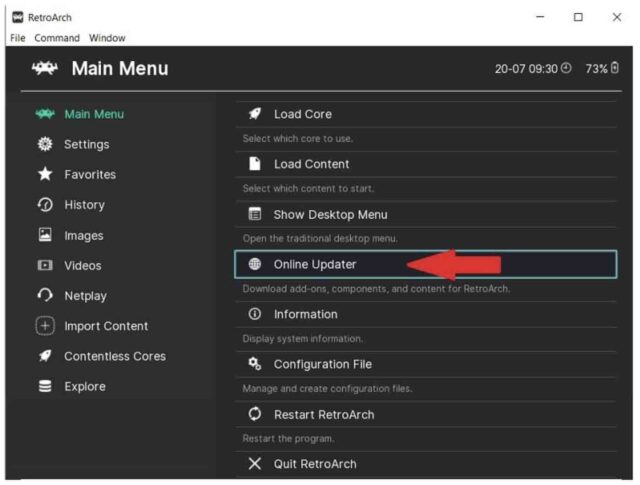
Task: Select Load Core entry
Action: (x=302, y=114)
